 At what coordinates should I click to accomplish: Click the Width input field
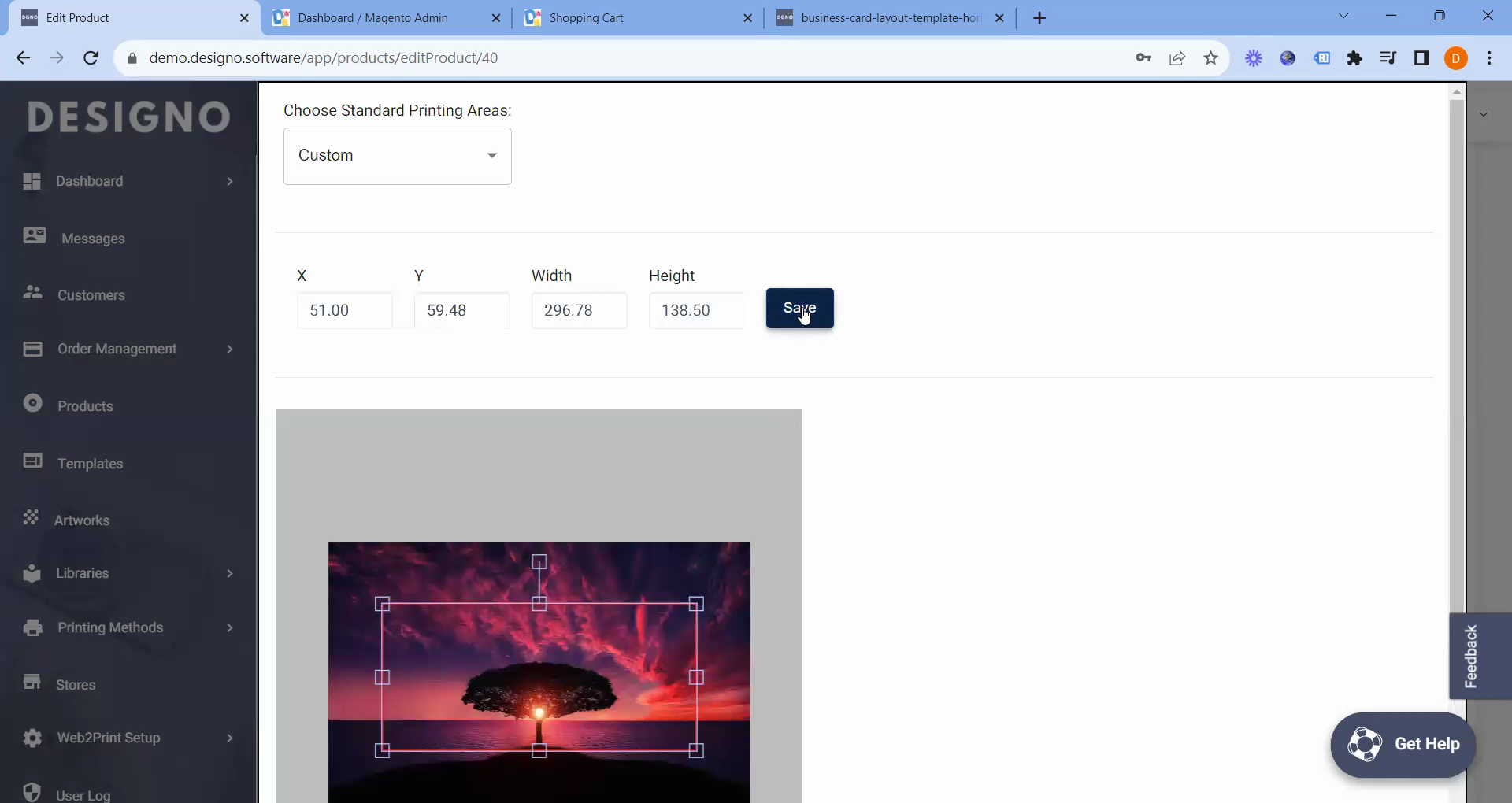pyautogui.click(x=579, y=311)
